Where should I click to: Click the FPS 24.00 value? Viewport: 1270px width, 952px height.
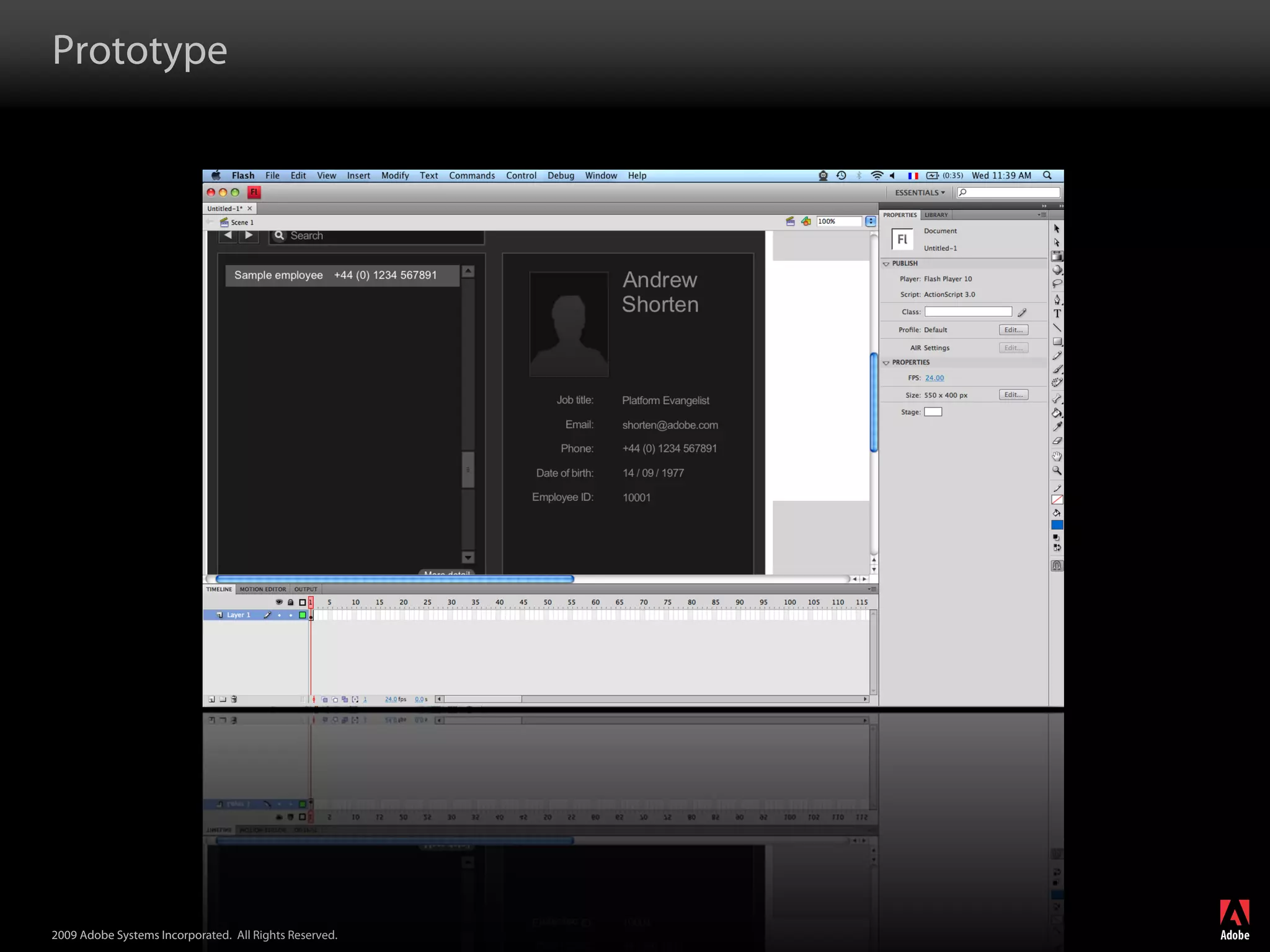935,378
